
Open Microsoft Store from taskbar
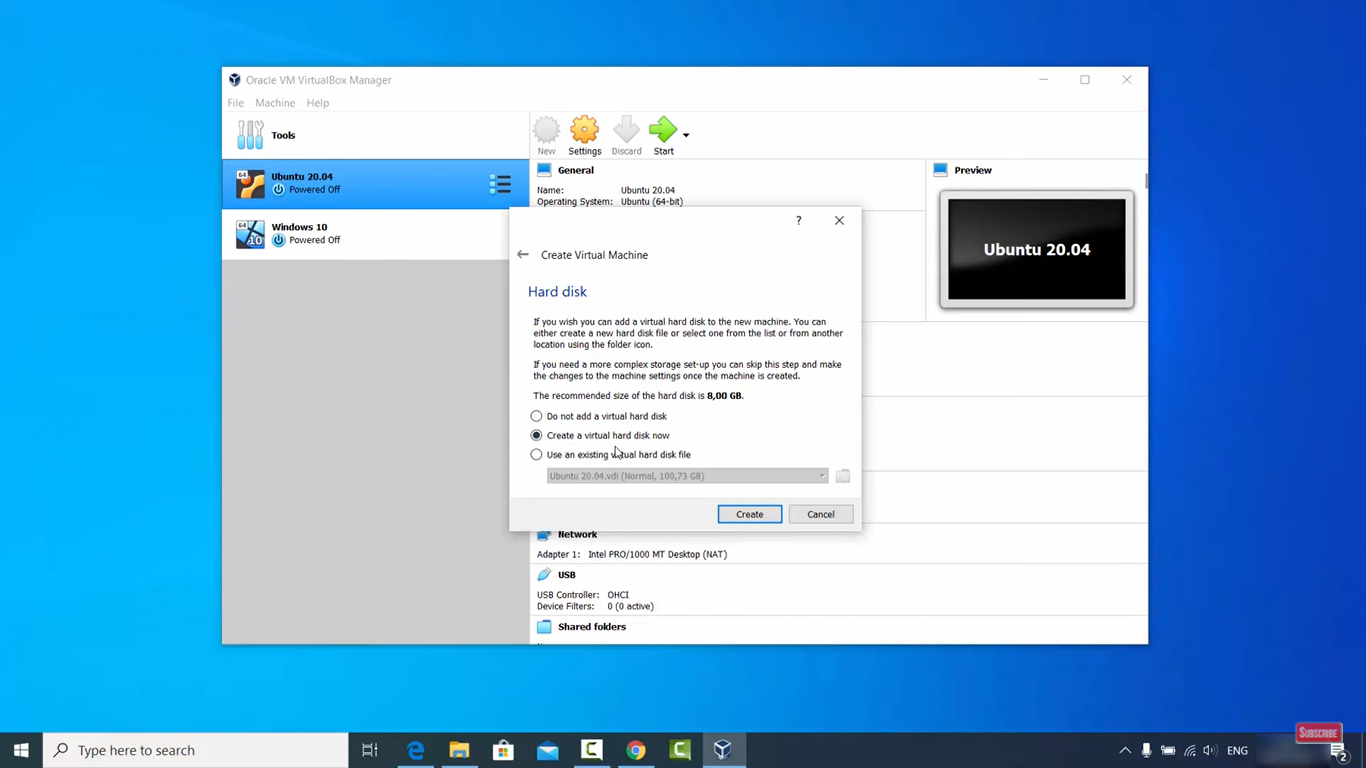[503, 750]
